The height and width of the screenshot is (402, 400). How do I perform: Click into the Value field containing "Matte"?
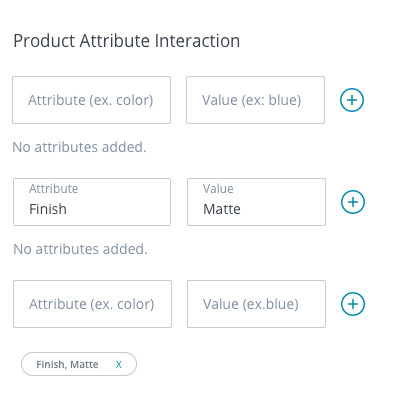(x=256, y=202)
